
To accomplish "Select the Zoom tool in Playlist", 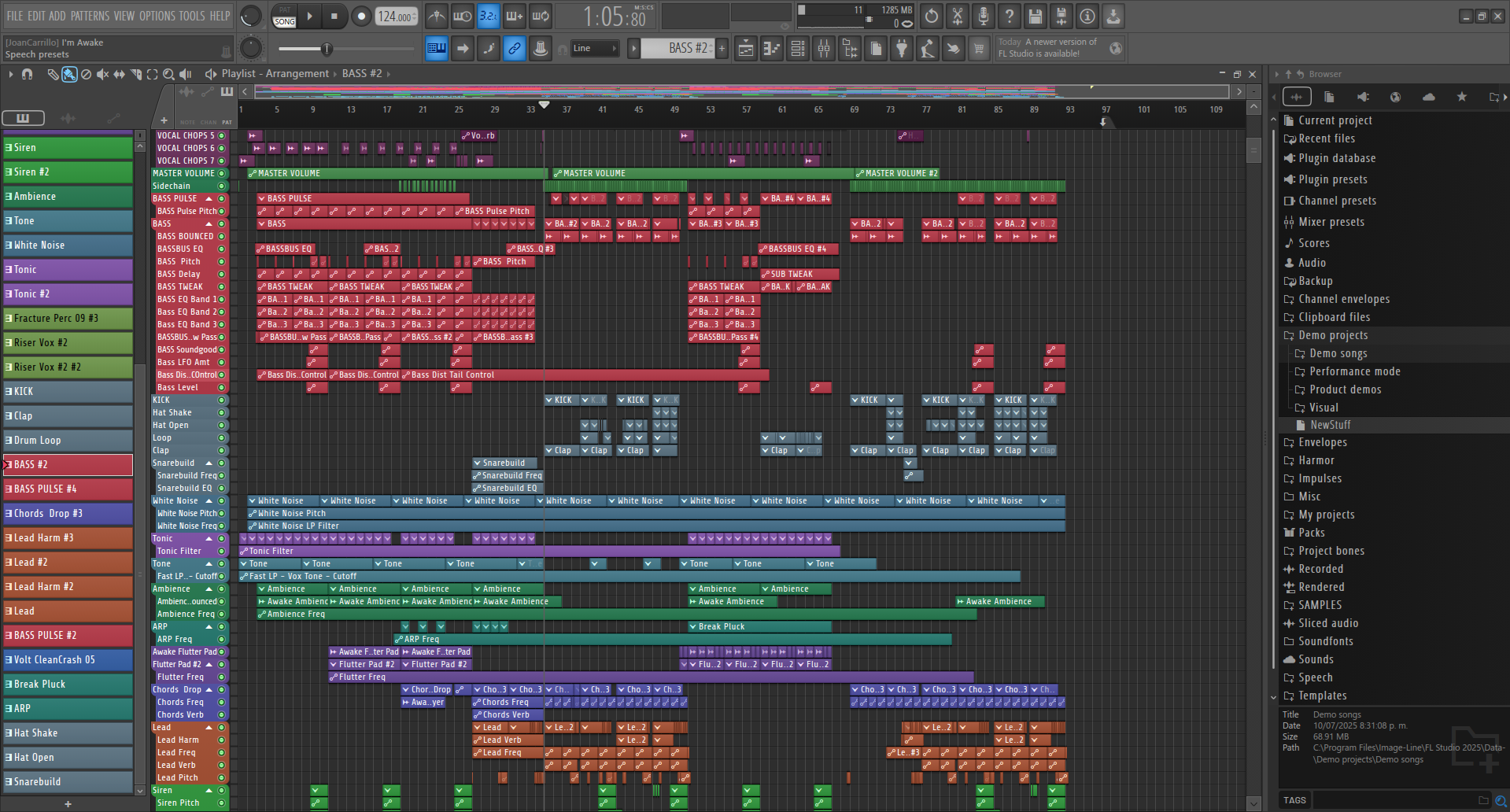I will (168, 74).
